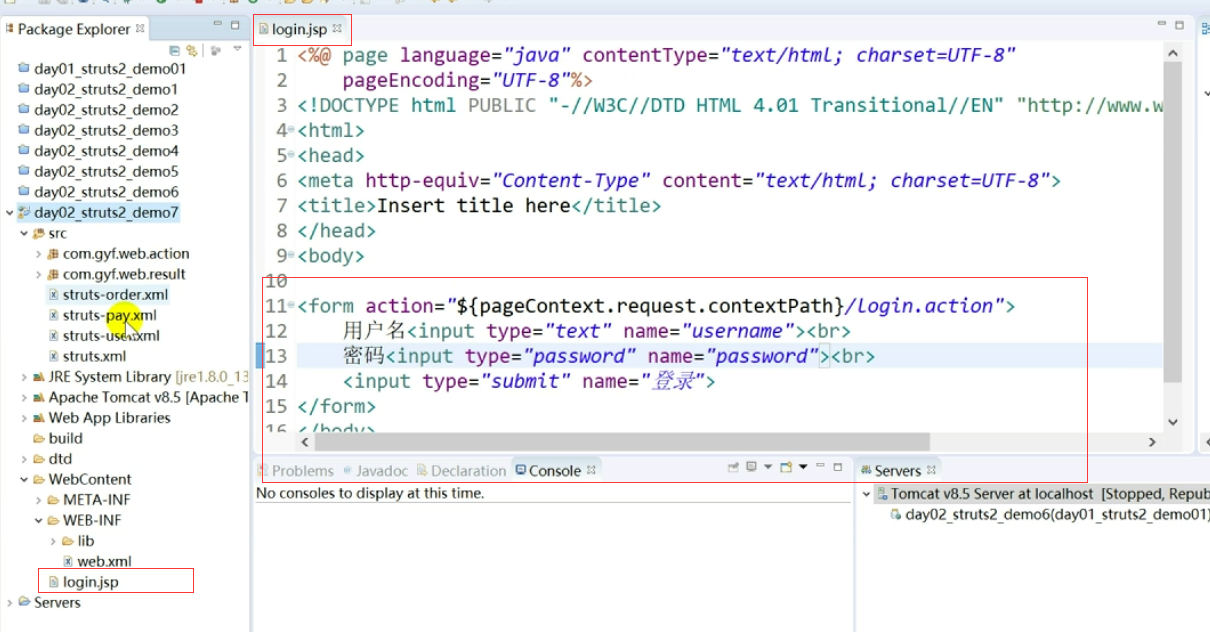Screen dimensions: 1210x632
Task: Maximize the Console view
Action: coord(837,466)
